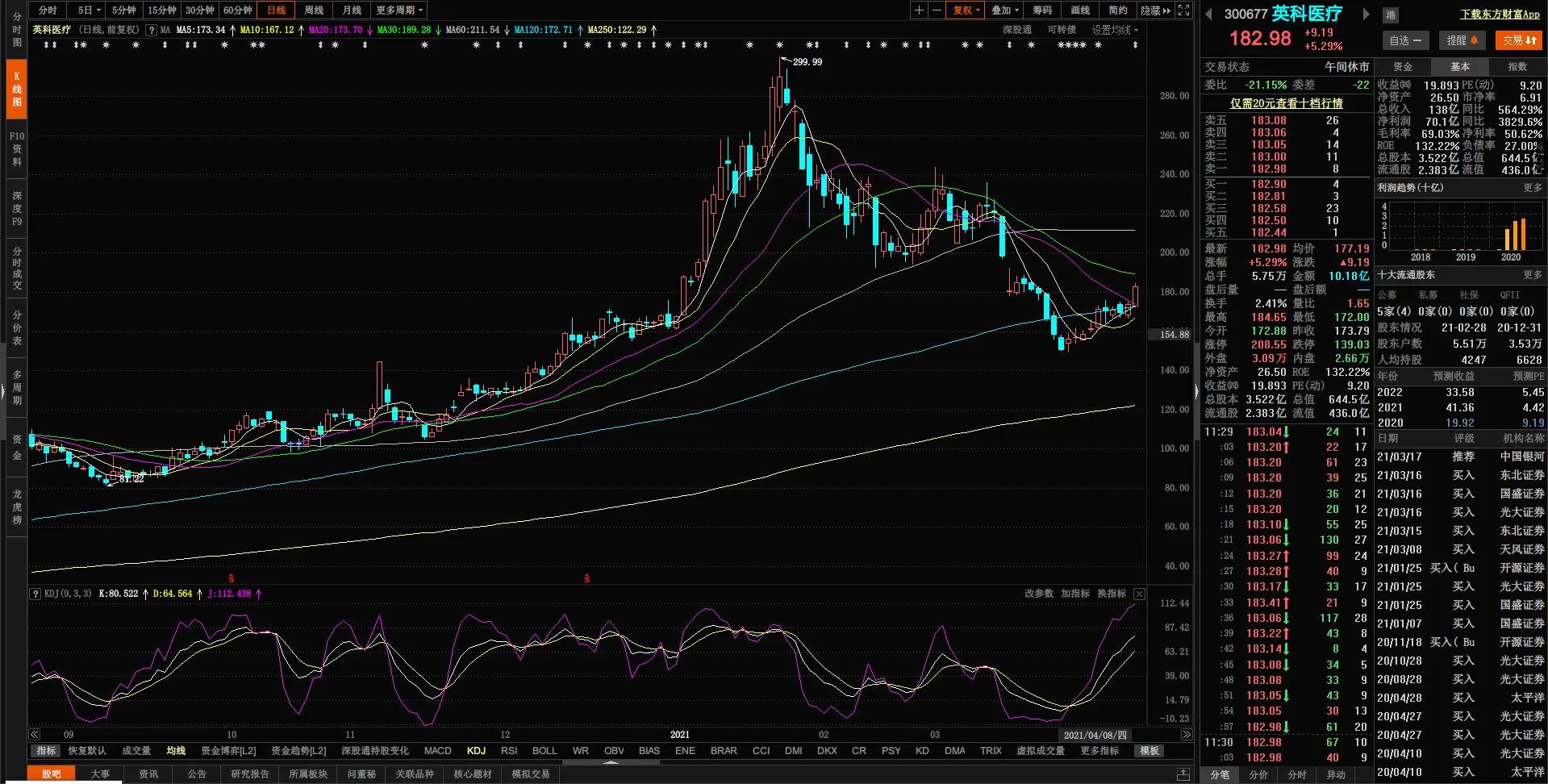Select BOLL indicator

pyautogui.click(x=545, y=751)
